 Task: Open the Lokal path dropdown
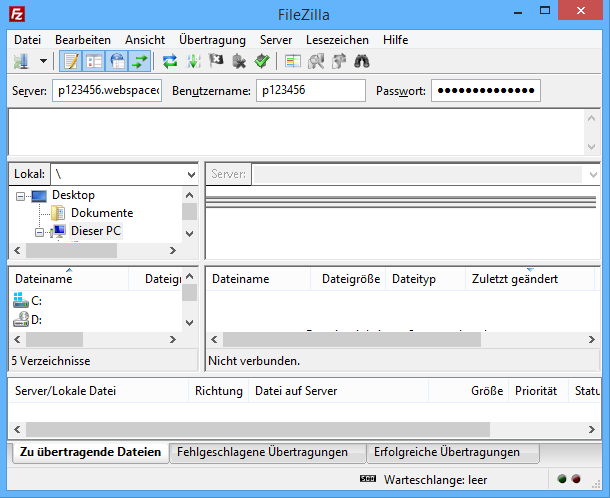pos(191,174)
